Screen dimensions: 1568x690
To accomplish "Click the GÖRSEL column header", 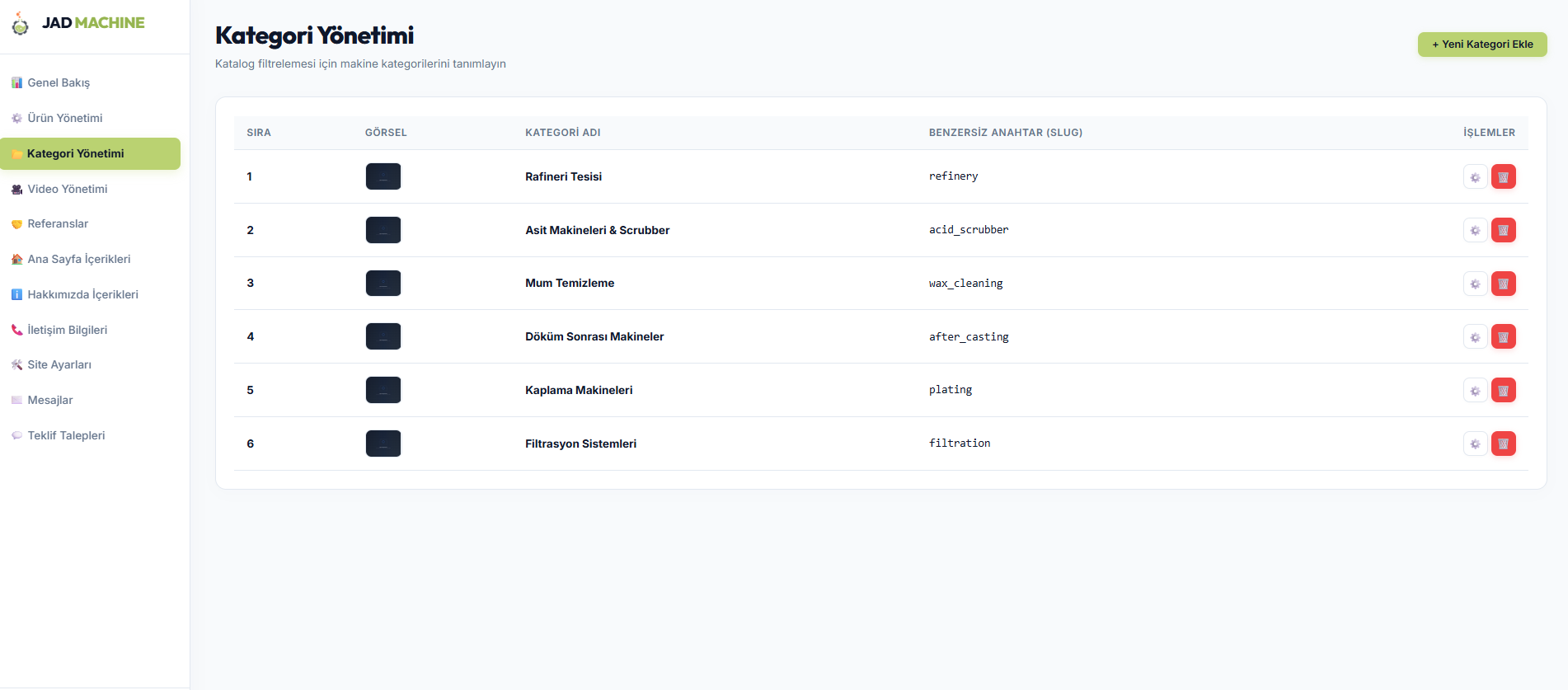I will 386,133.
